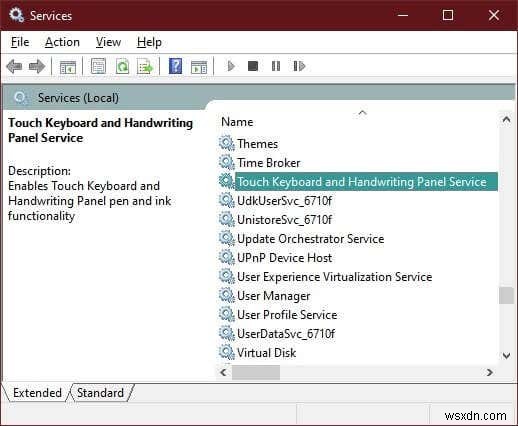Click the vertical scrollbar down arrow

tap(506, 355)
